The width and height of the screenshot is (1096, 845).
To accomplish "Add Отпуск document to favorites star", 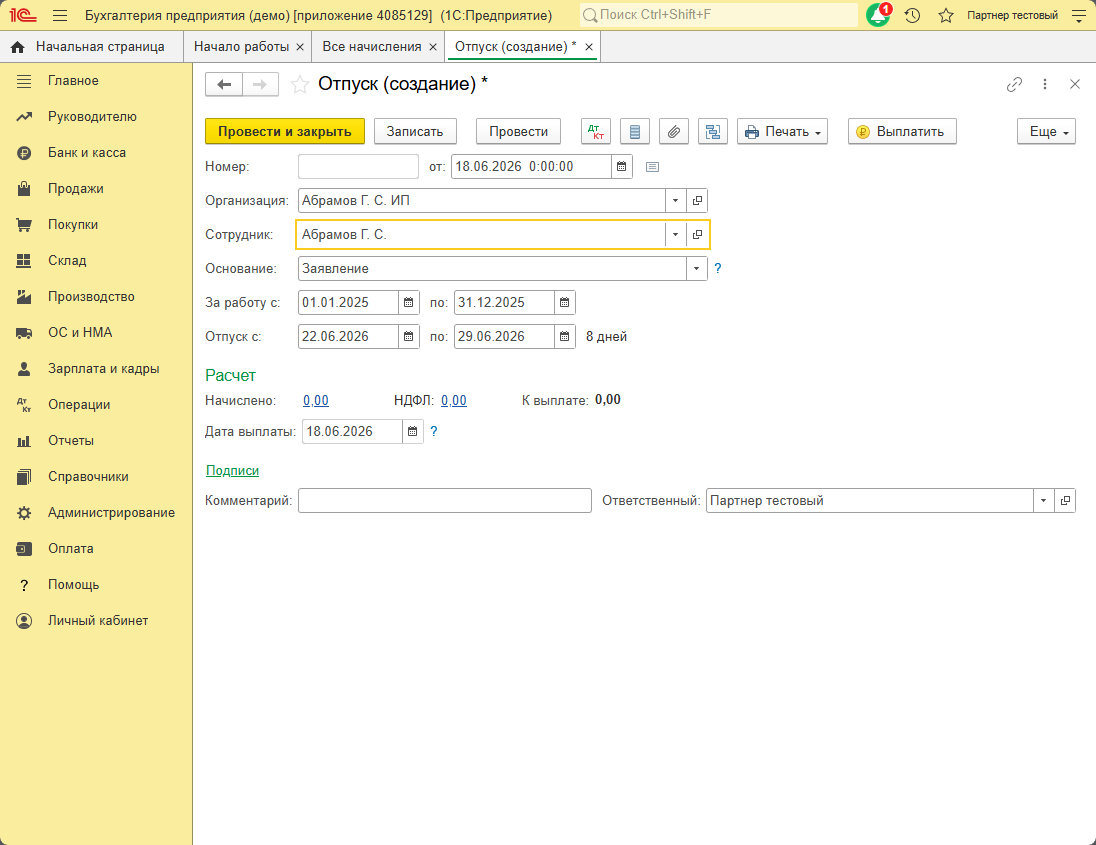I will click(x=300, y=85).
